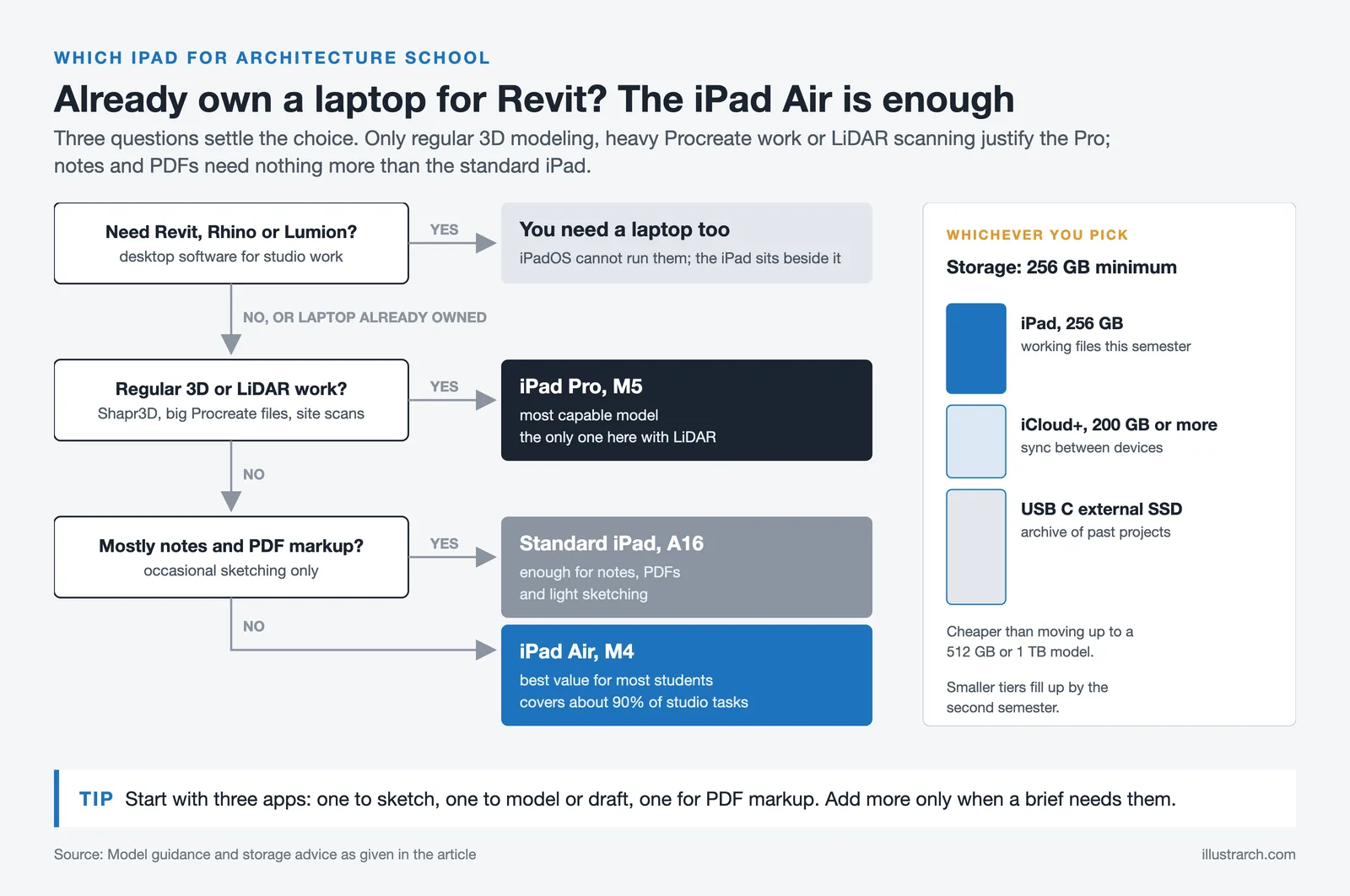This screenshot has width=1350, height=896.
Task: Open the 'You need a laptop too' result card
Action: [x=687, y=243]
